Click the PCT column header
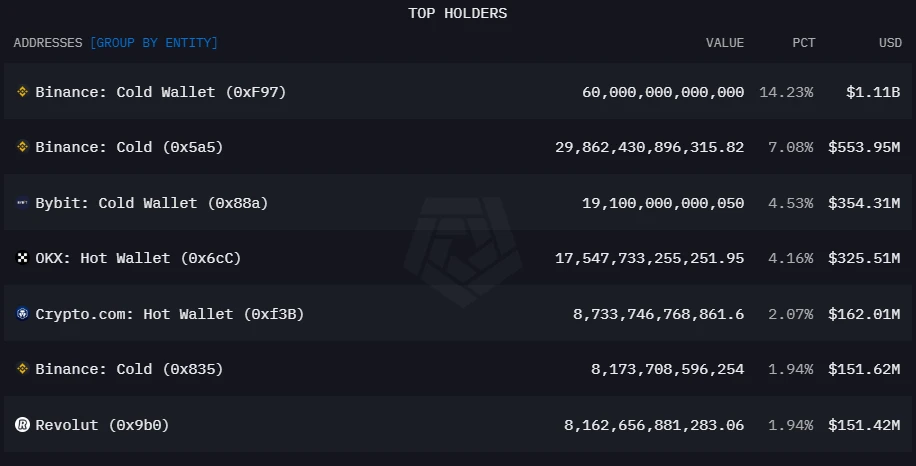This screenshot has width=916, height=466. coord(803,43)
